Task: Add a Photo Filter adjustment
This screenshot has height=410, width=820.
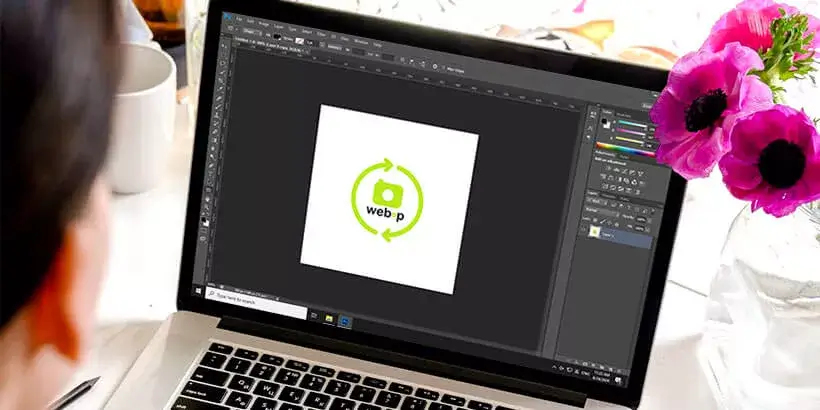Action: [627, 180]
